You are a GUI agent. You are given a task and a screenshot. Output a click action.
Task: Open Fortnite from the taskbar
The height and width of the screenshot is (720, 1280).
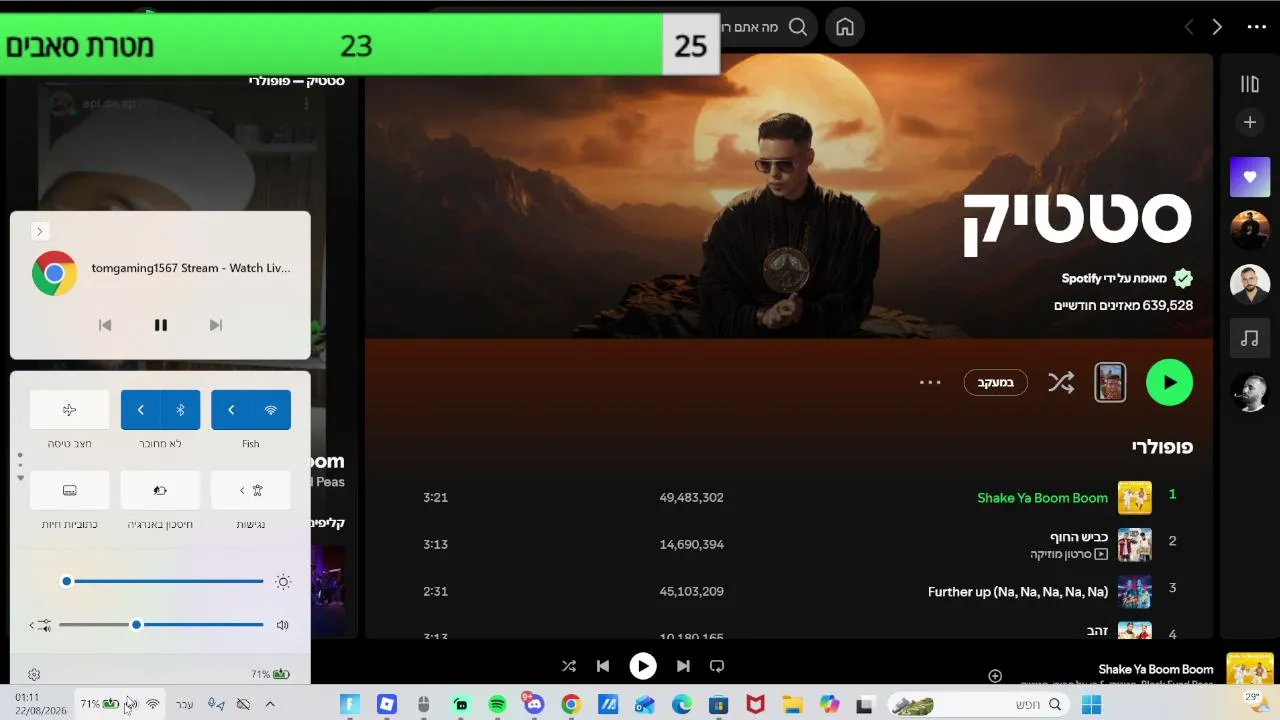(x=349, y=705)
